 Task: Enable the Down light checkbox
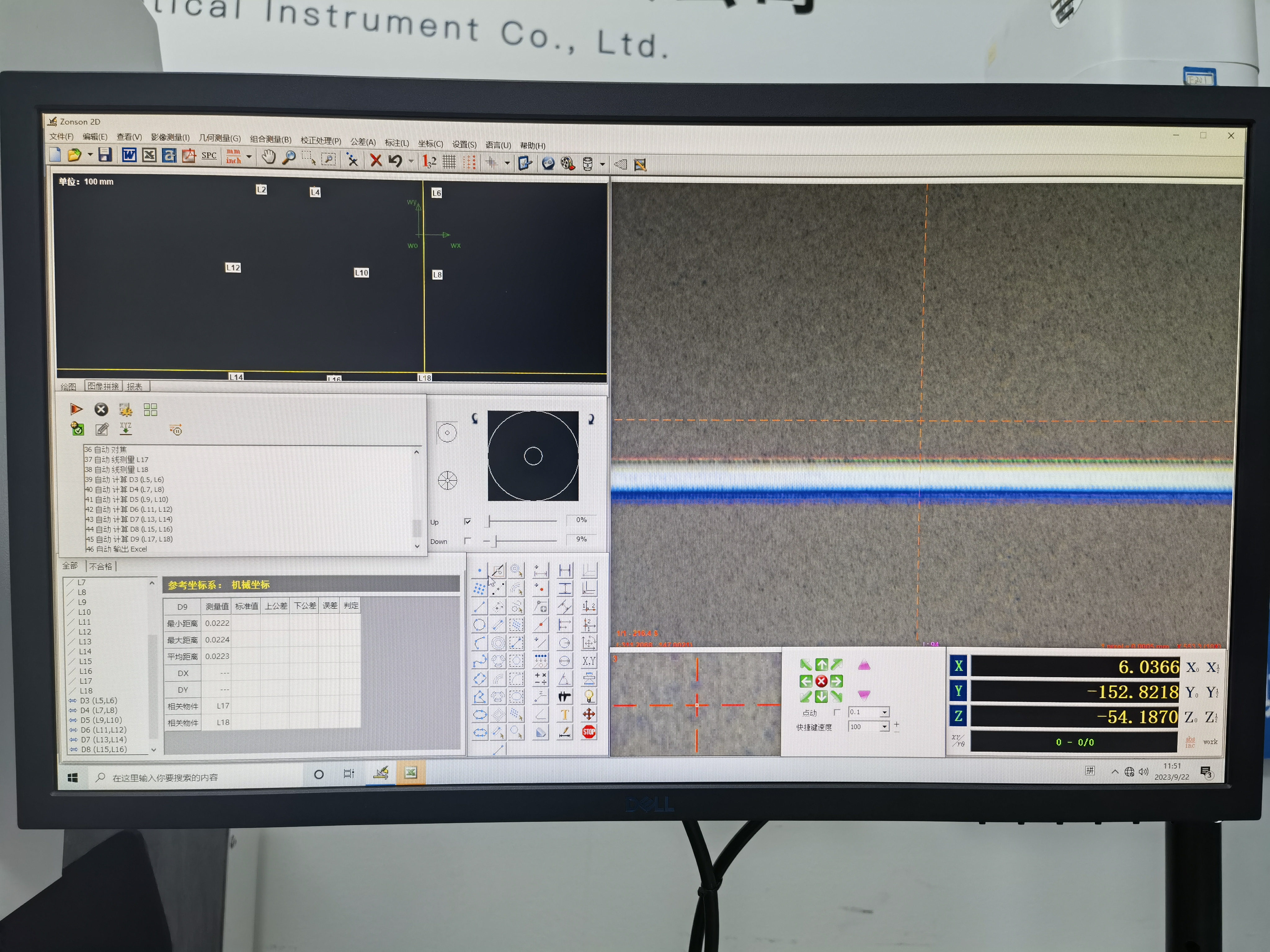[x=467, y=540]
